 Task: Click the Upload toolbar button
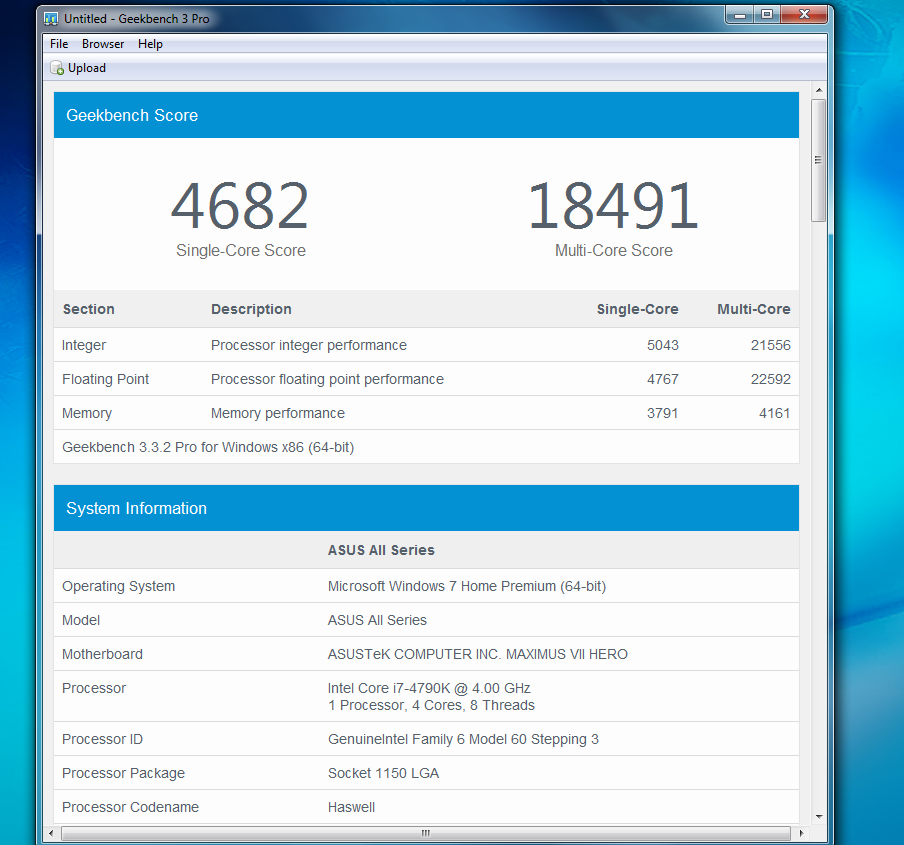pos(78,68)
